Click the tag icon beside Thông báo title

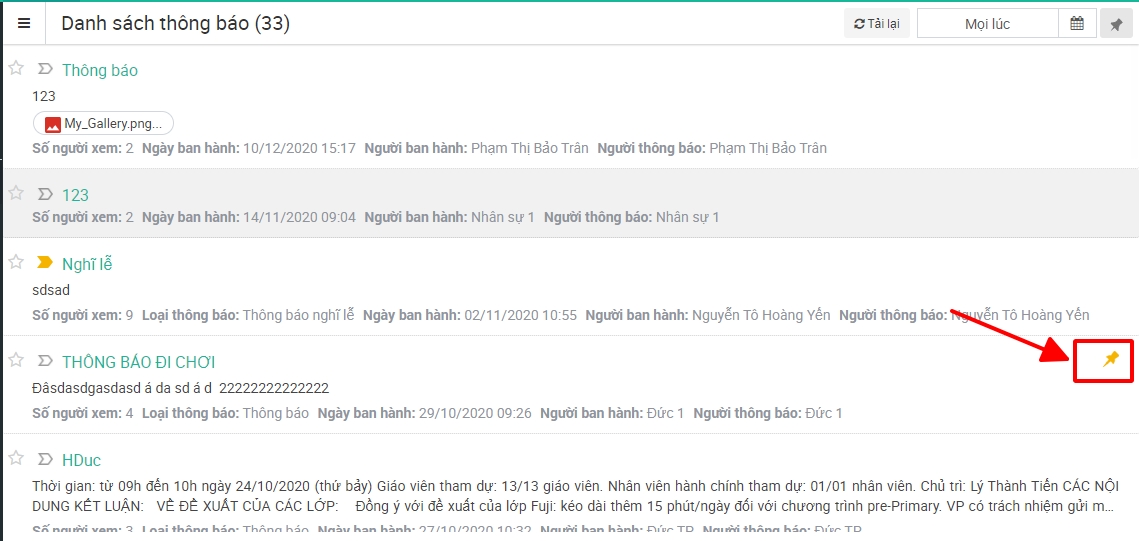[45, 69]
